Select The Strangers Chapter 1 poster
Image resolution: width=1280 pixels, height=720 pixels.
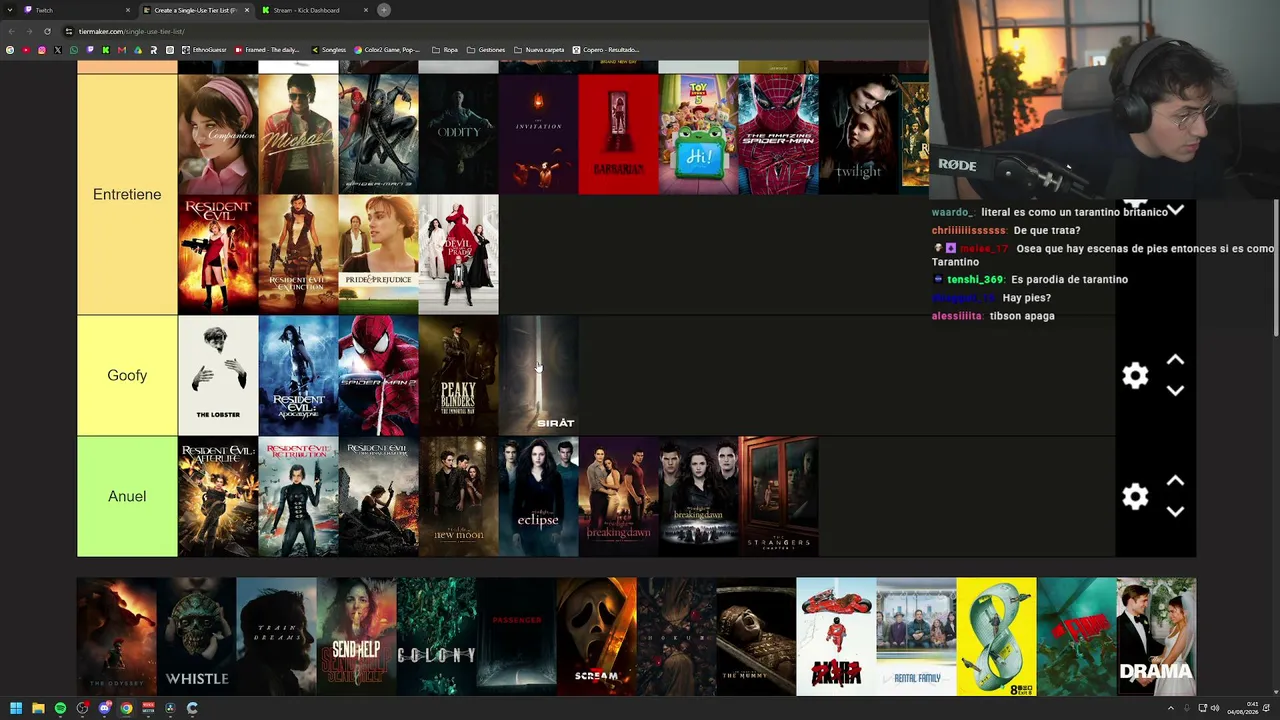click(x=778, y=497)
